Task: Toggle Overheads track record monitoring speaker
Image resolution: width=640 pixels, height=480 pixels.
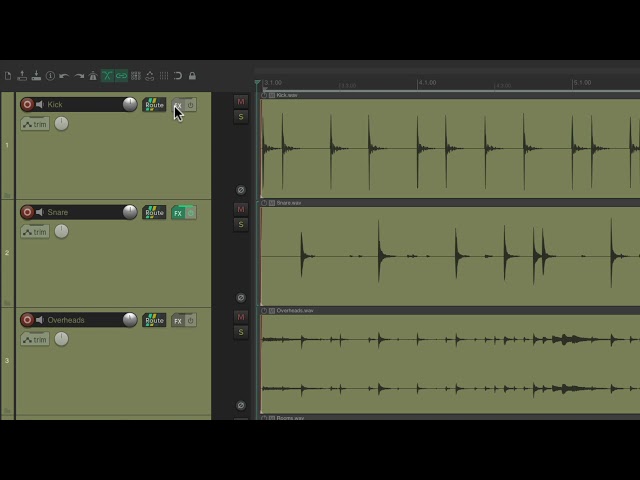Action: pyautogui.click(x=40, y=320)
